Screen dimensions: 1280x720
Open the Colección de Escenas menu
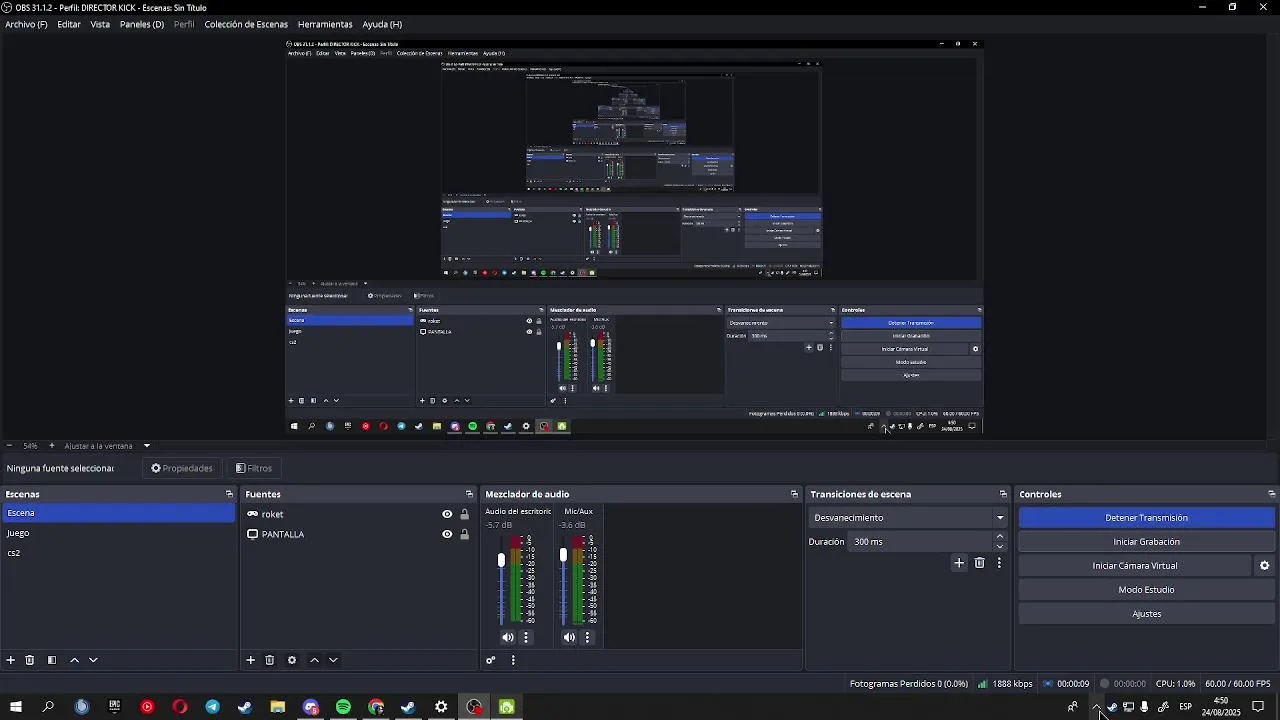click(246, 24)
